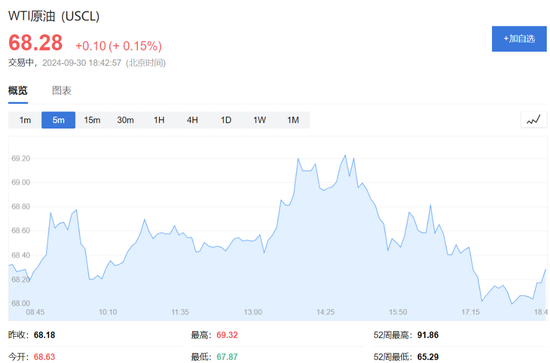Click the 68.60 y-axis label
Image resolution: width=550 pixels, height=363 pixels.
click(x=21, y=230)
